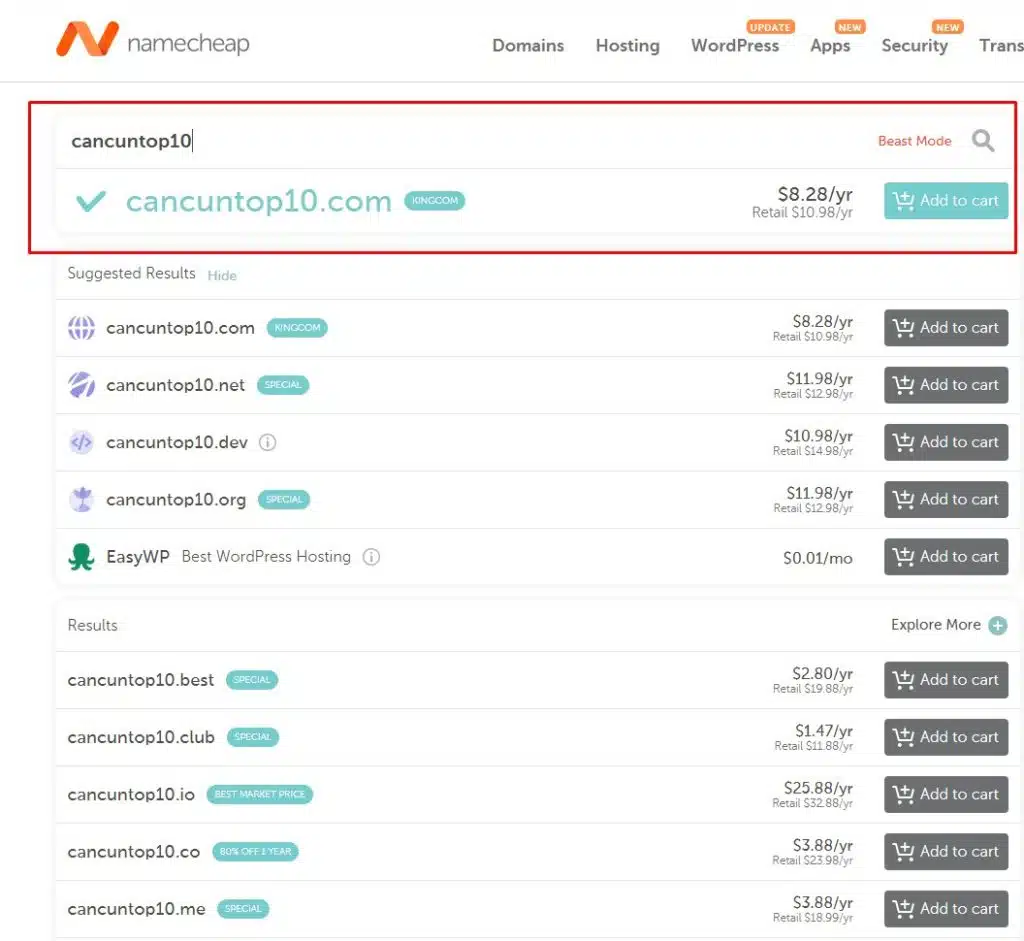Click the .net planet icon

[x=82, y=385]
